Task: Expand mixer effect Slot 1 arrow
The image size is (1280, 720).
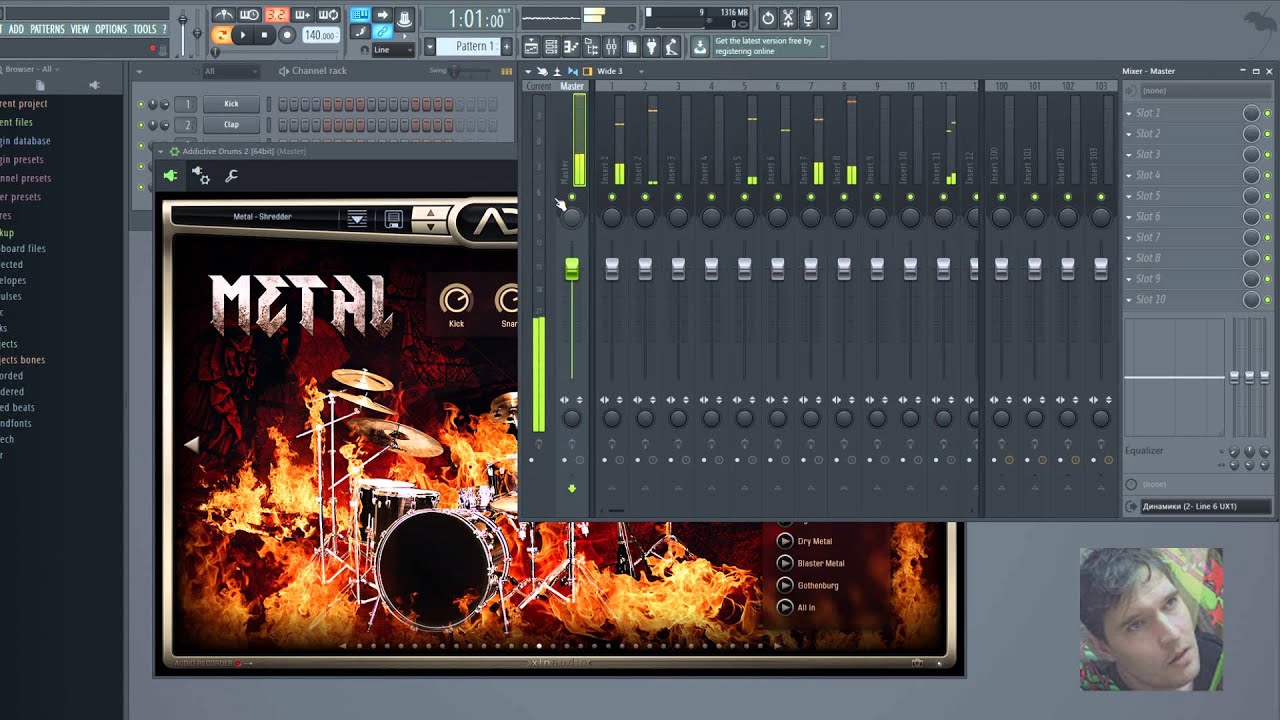Action: pyautogui.click(x=1129, y=113)
